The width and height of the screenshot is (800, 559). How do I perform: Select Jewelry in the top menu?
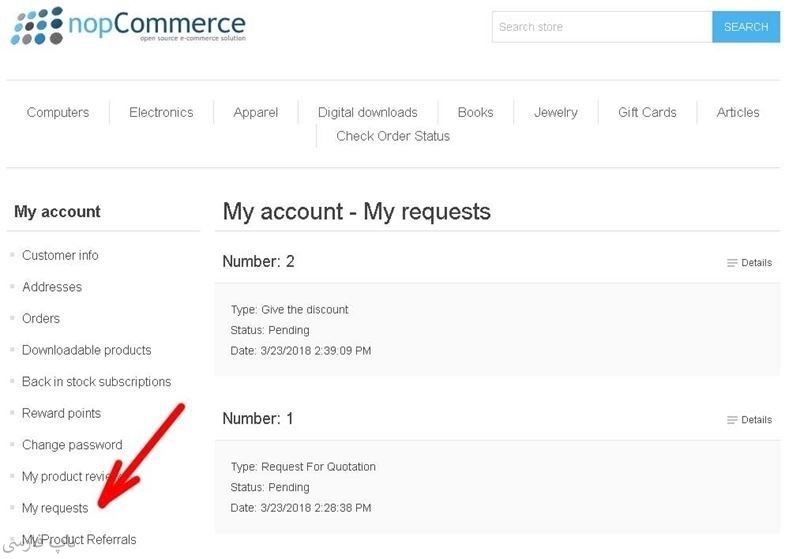point(555,112)
